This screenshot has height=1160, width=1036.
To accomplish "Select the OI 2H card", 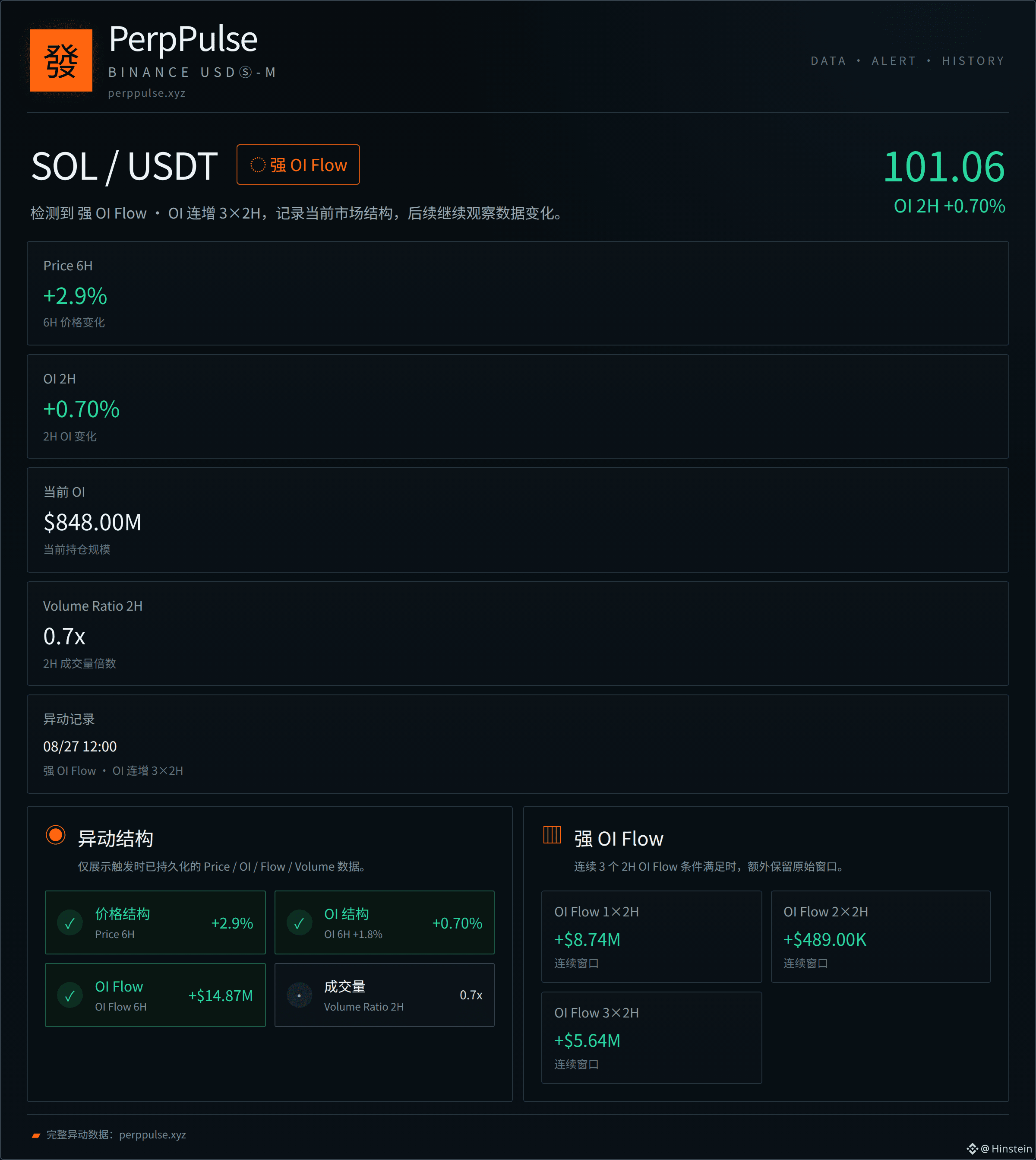I will (x=518, y=406).
